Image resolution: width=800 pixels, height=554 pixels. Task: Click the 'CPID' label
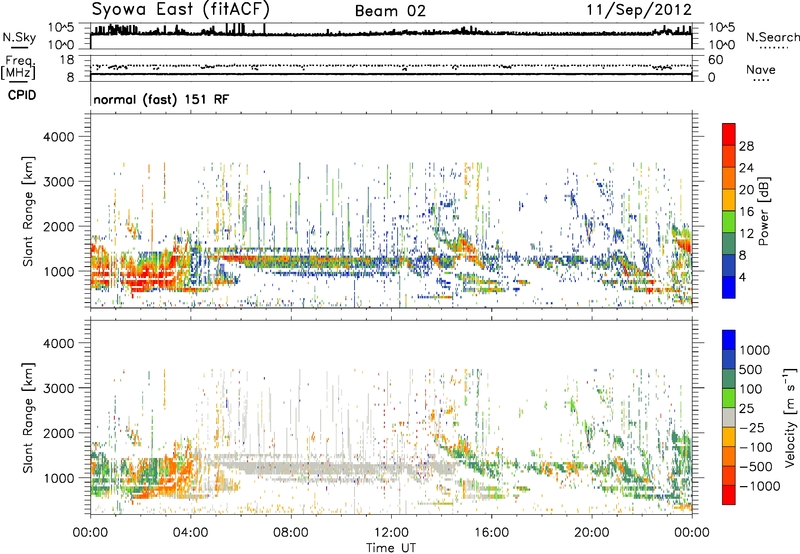point(22,95)
